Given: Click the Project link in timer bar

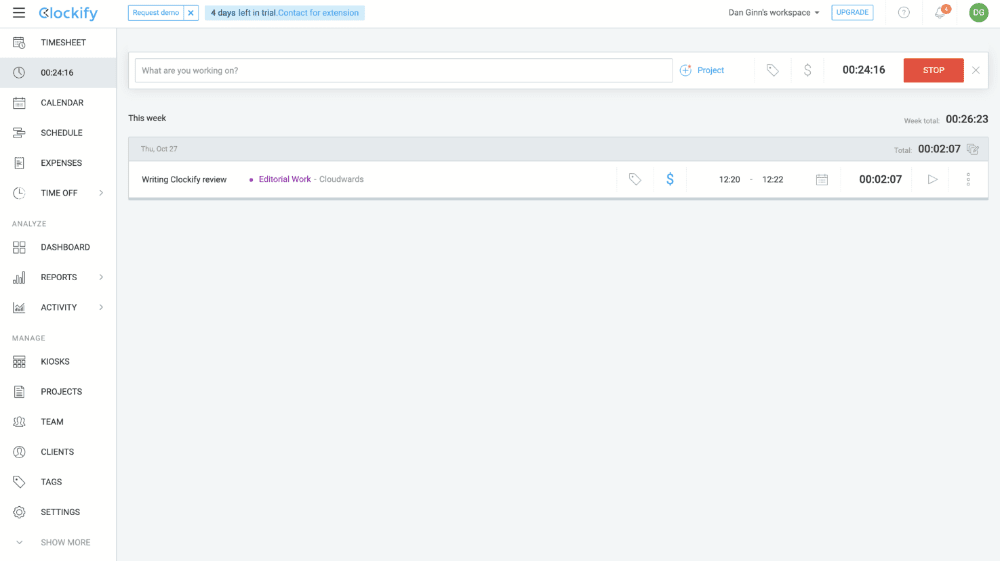Looking at the screenshot, I should coord(710,70).
